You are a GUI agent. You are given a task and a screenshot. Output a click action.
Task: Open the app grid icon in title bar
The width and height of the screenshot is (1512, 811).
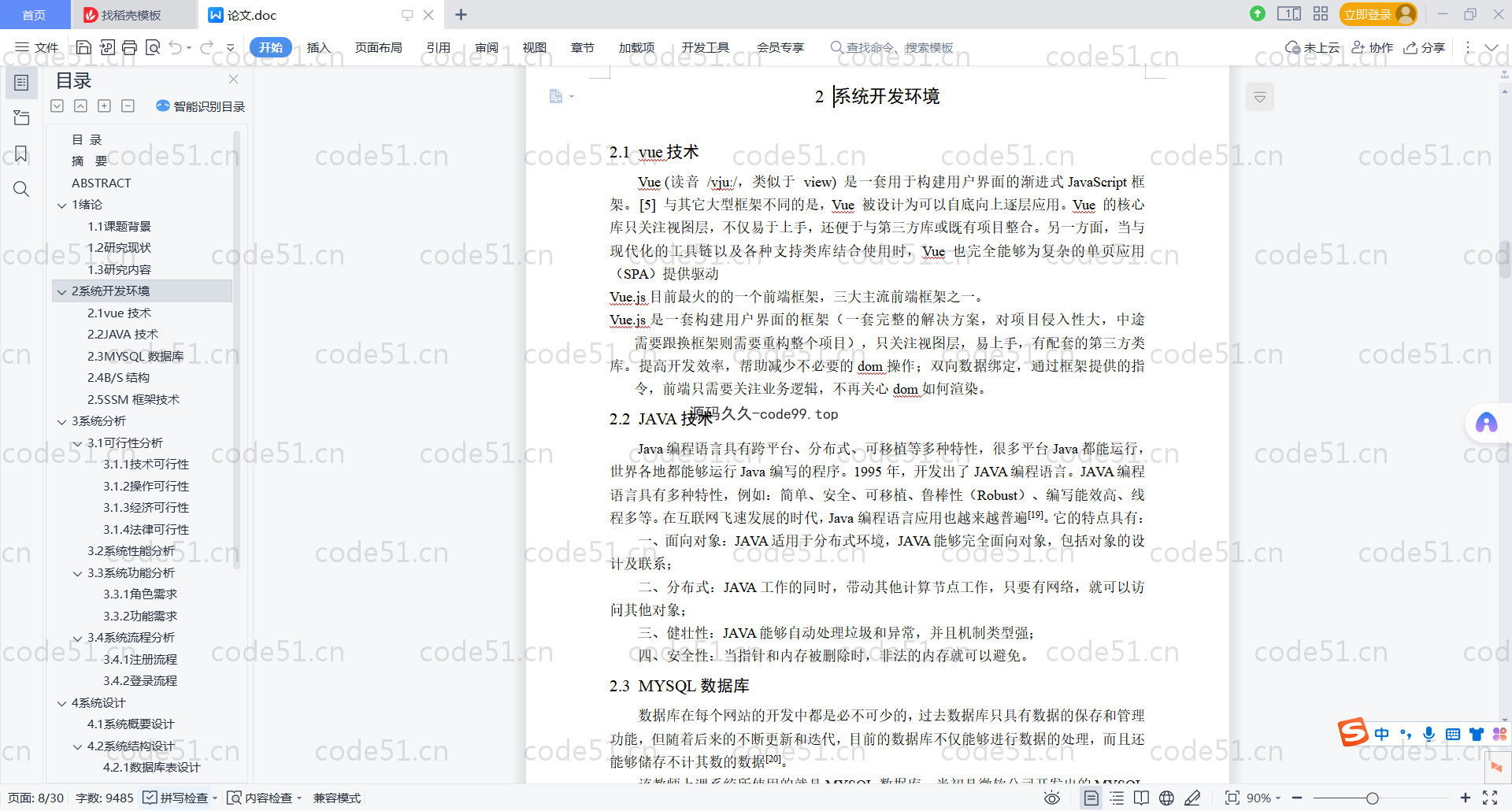click(1321, 13)
